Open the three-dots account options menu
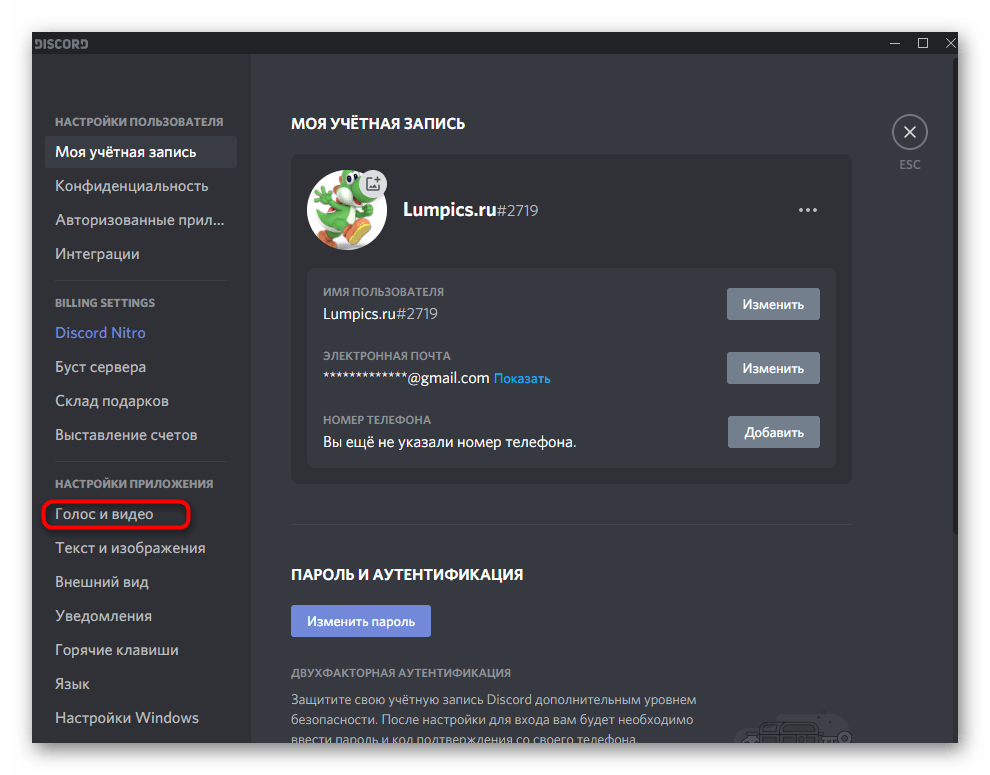This screenshot has height=775, width=990. coord(808,210)
